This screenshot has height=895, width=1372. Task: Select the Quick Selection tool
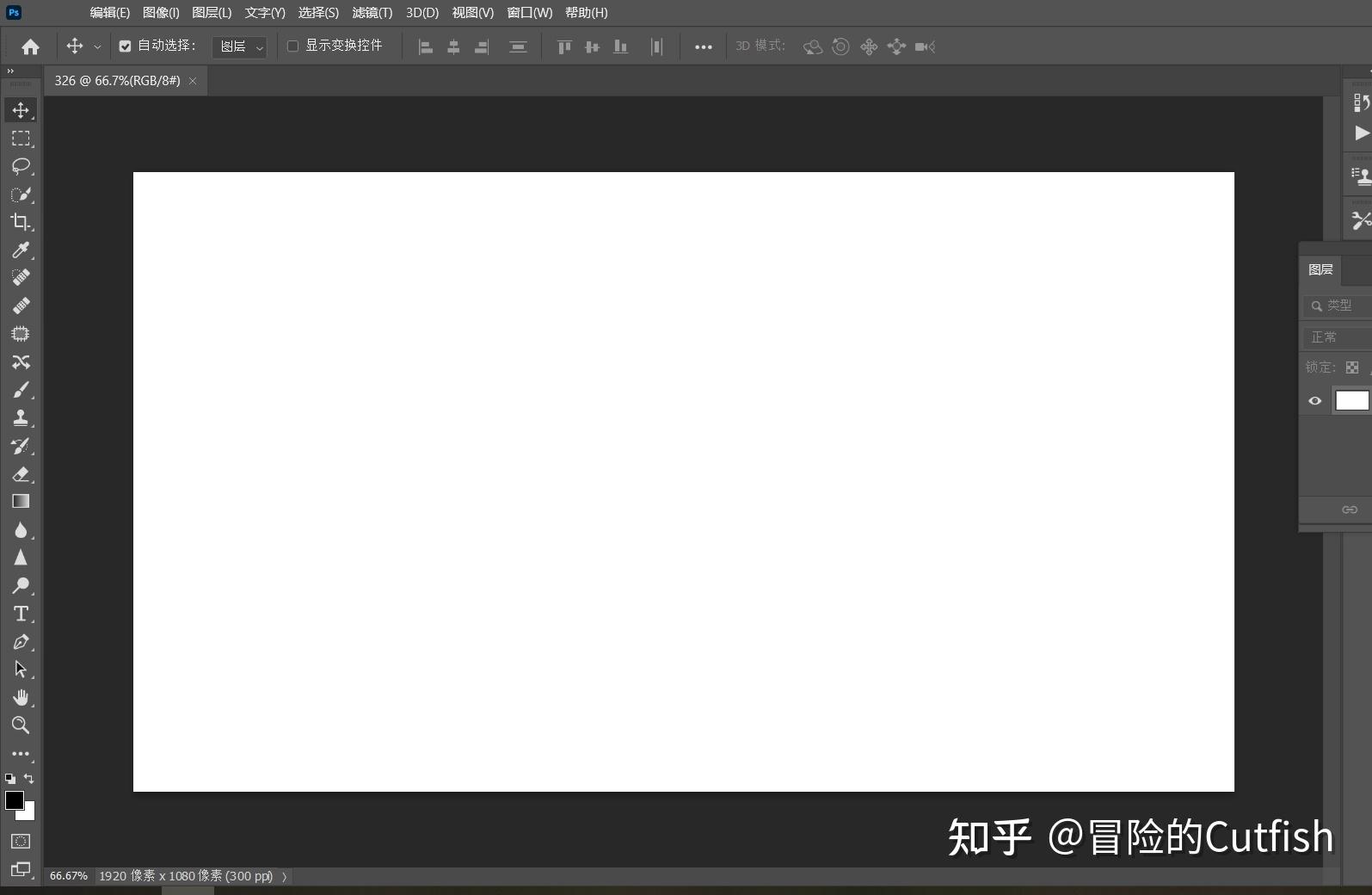coord(21,194)
